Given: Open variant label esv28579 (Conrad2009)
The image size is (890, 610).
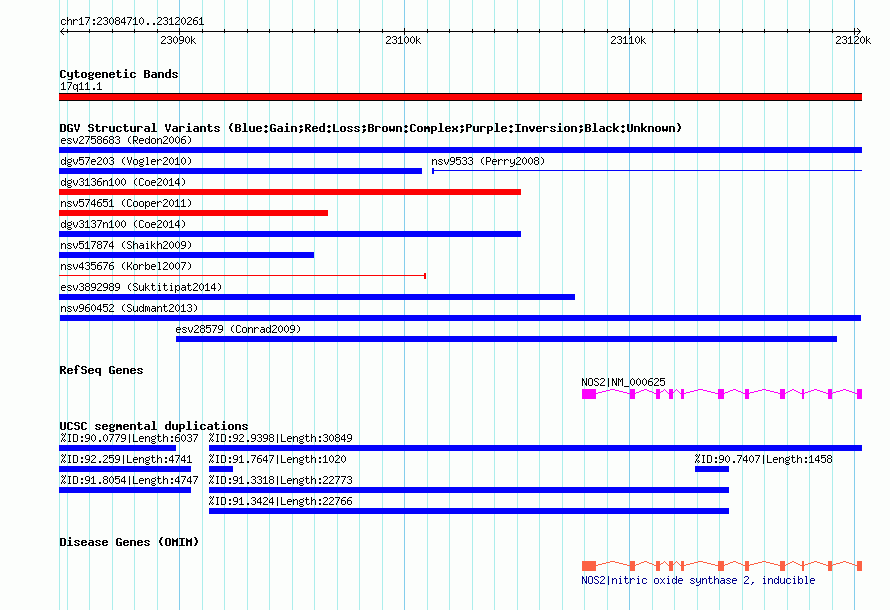Looking at the screenshot, I should 238,329.
